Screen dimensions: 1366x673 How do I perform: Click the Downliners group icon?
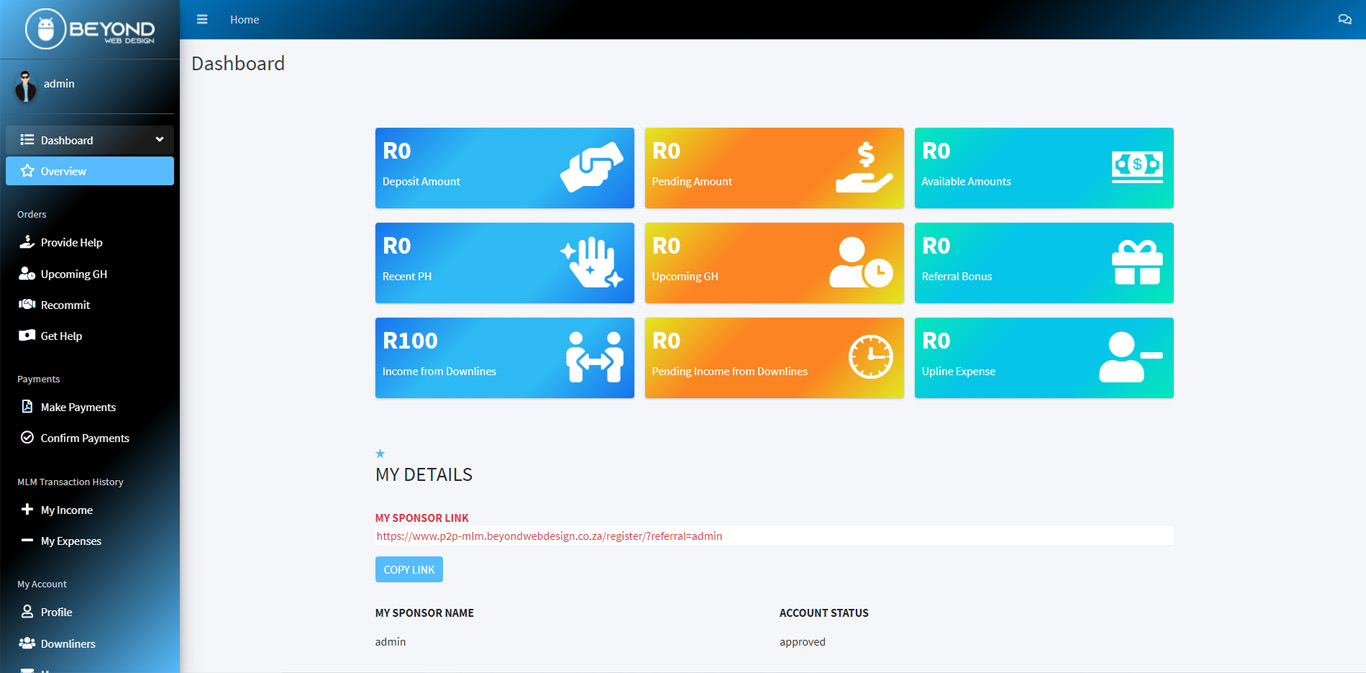coord(27,644)
